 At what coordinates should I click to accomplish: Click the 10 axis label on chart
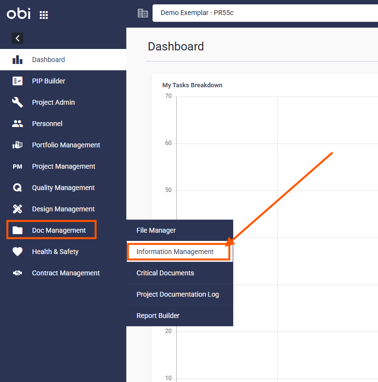tap(168, 378)
